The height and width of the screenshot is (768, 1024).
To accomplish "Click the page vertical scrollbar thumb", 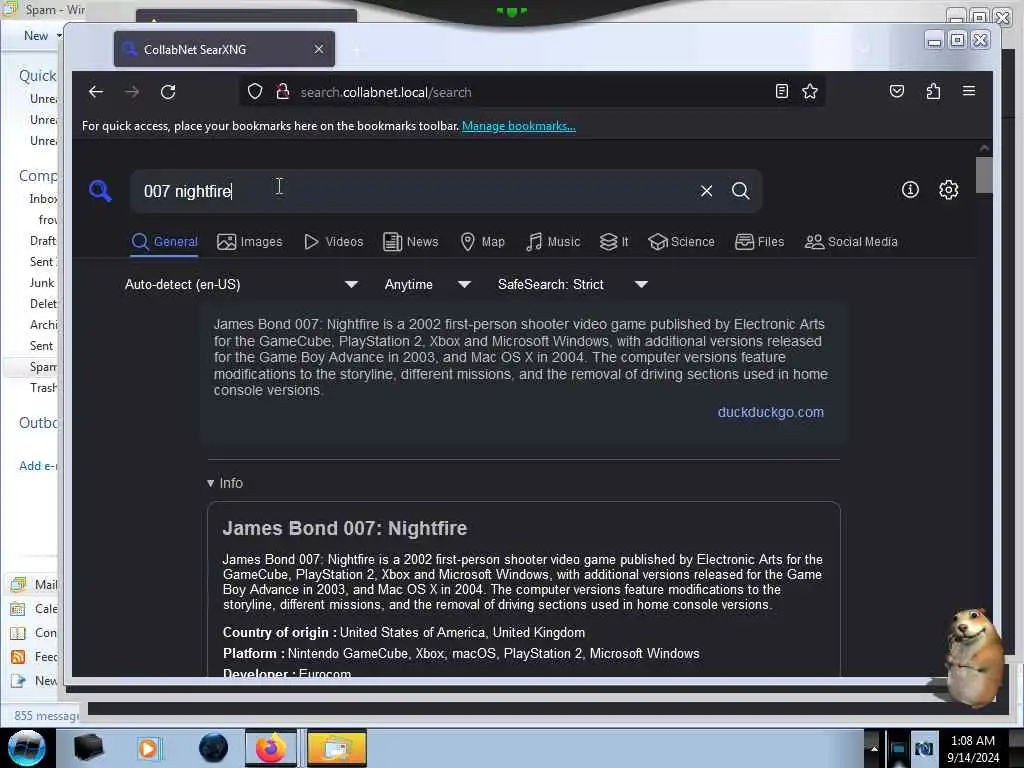I will pos(984,175).
